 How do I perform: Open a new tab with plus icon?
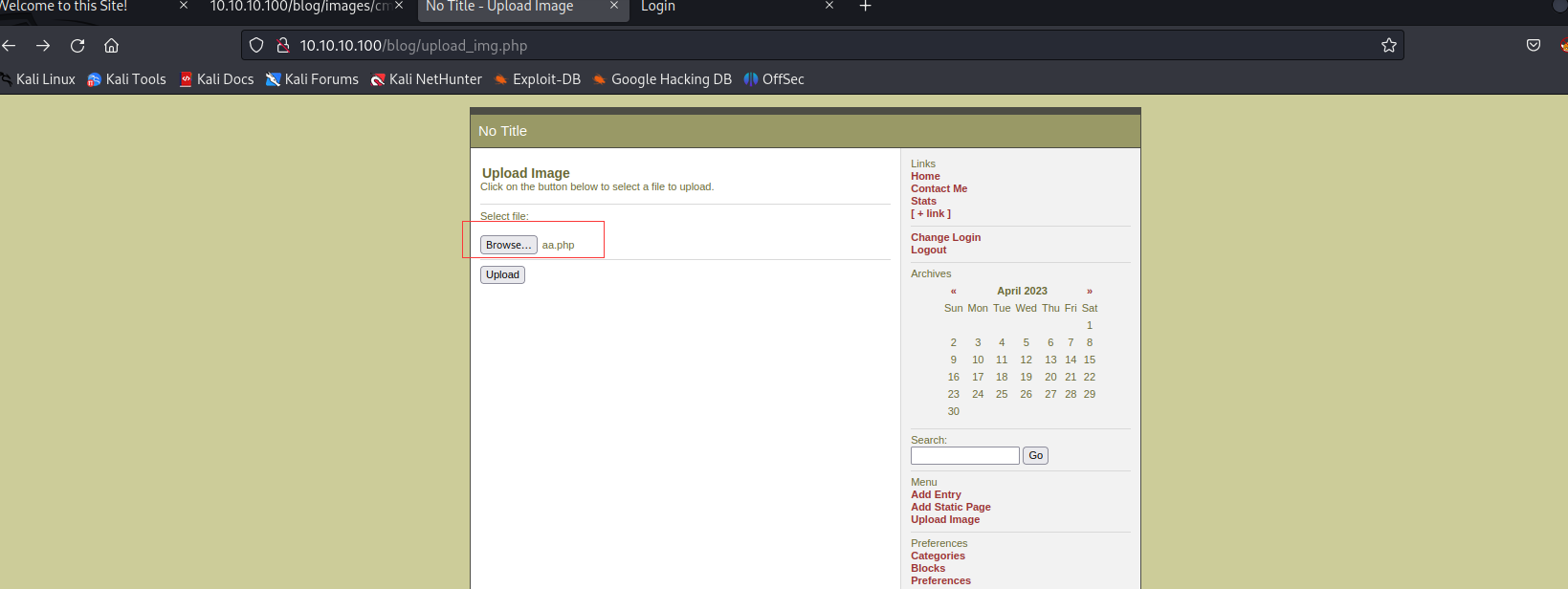[865, 6]
